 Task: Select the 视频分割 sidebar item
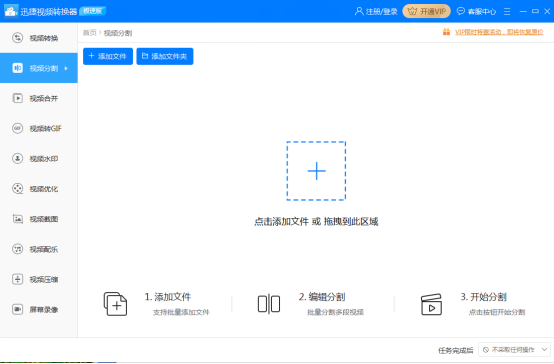[x=39, y=68]
